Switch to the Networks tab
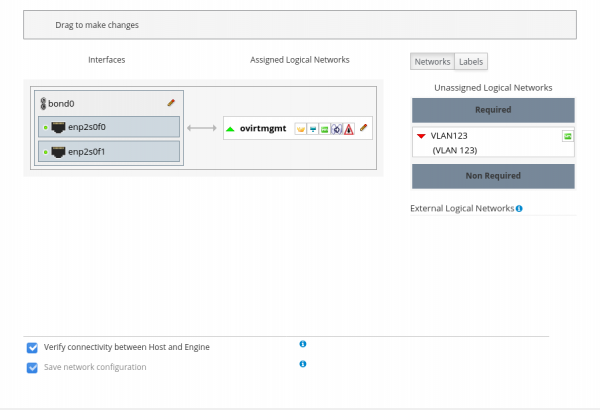 point(432,62)
